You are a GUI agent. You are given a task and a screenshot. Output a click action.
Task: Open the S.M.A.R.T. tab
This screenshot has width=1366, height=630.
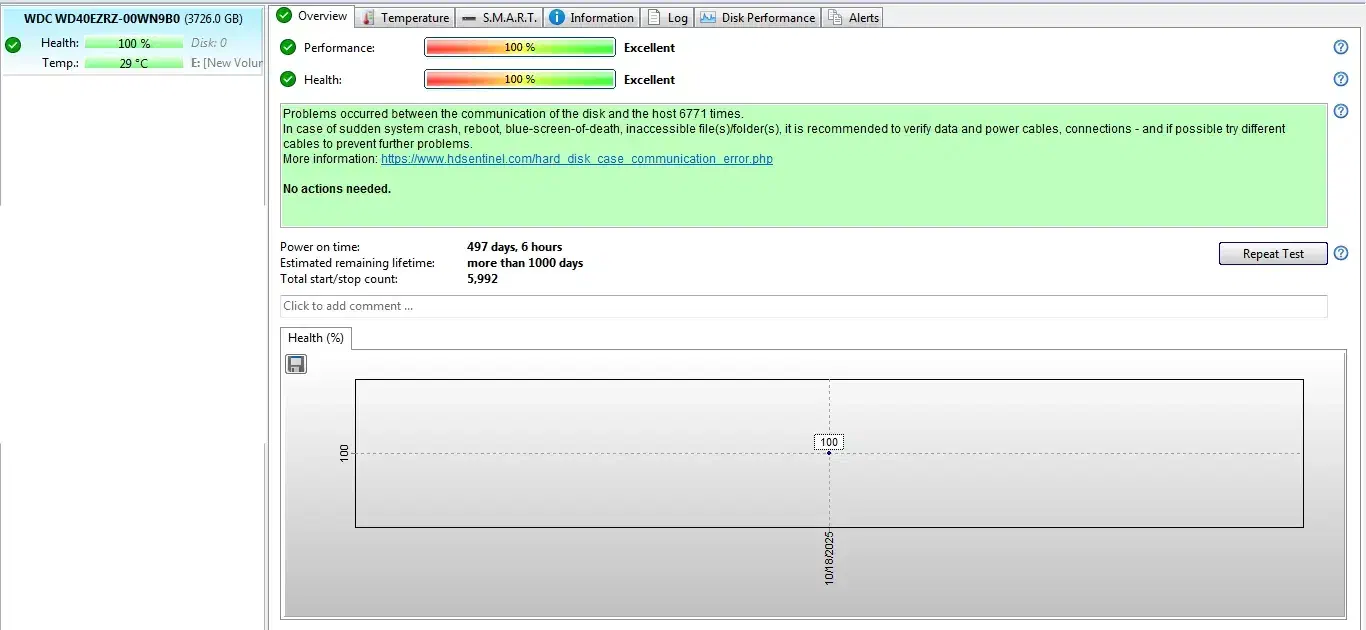[499, 17]
